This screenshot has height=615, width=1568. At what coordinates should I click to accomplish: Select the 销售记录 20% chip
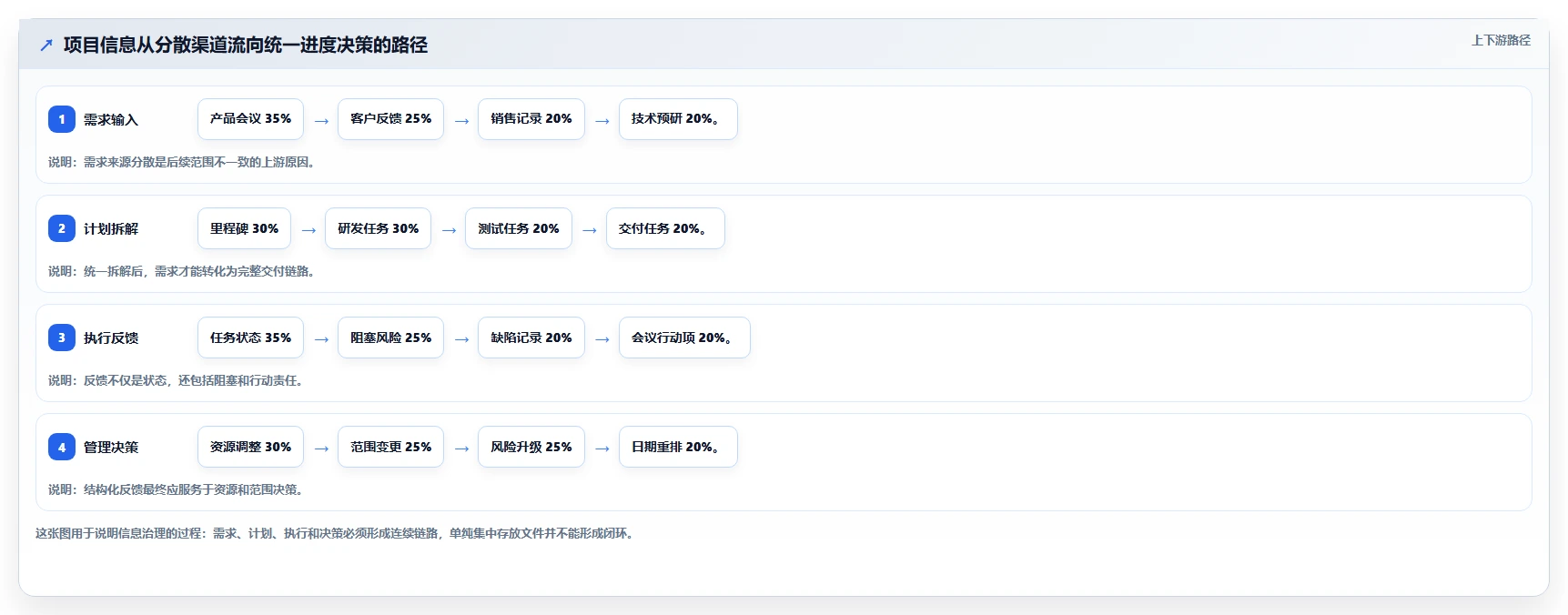[531, 119]
